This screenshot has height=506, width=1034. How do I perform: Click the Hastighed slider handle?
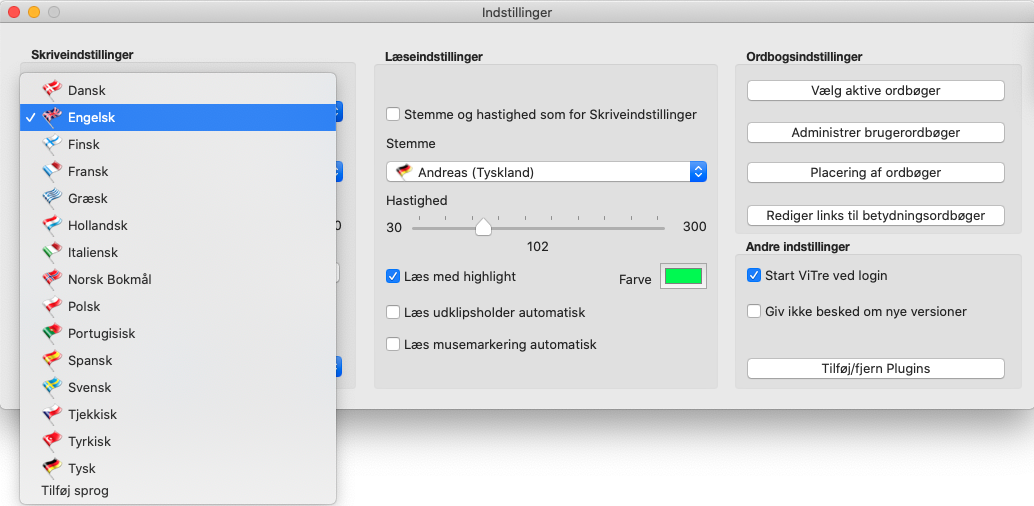click(483, 227)
